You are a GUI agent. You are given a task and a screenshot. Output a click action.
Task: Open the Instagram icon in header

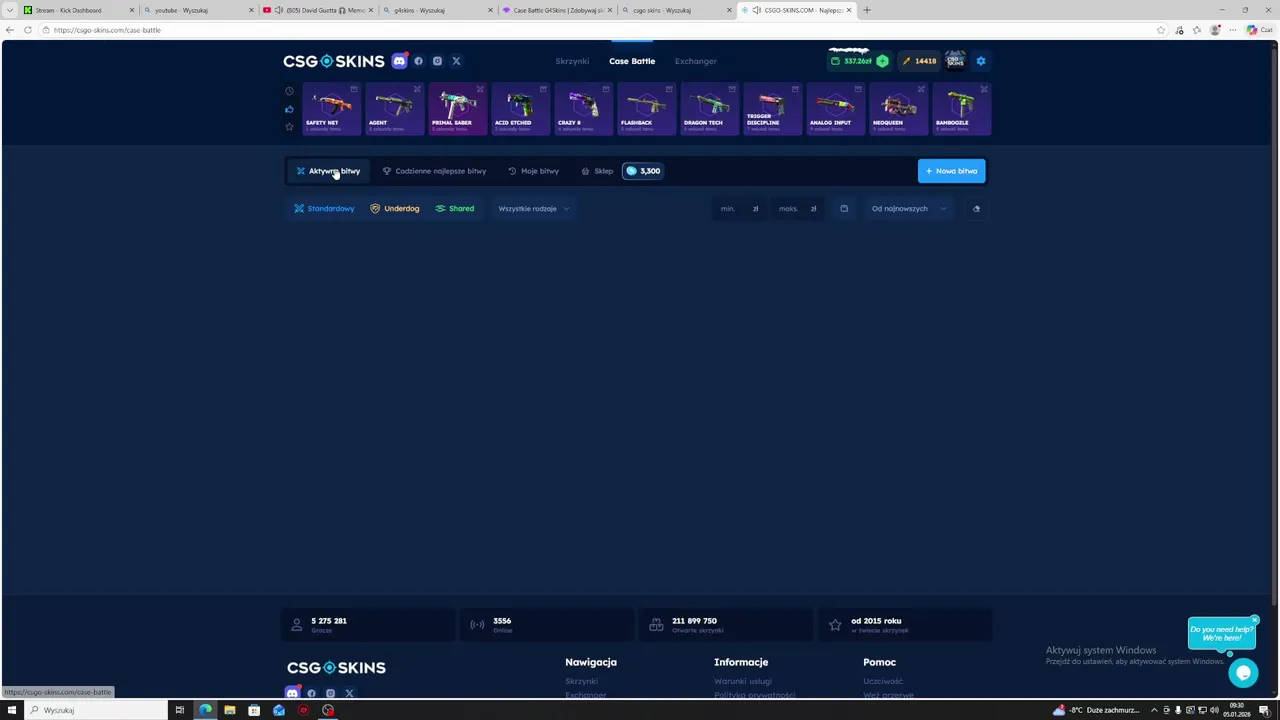437,61
